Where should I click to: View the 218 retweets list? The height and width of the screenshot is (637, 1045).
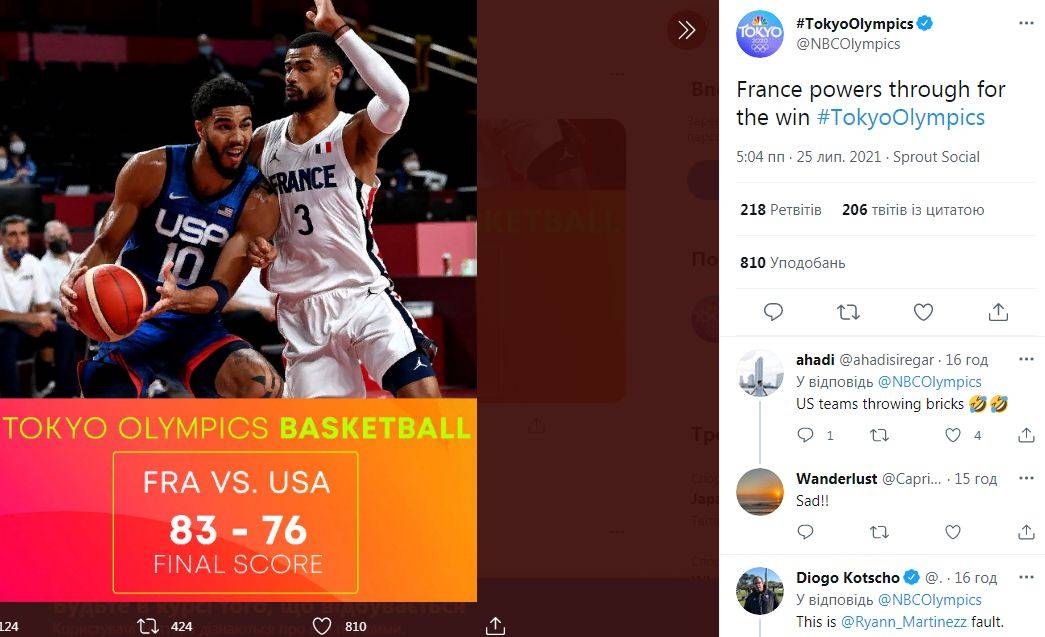coord(780,210)
